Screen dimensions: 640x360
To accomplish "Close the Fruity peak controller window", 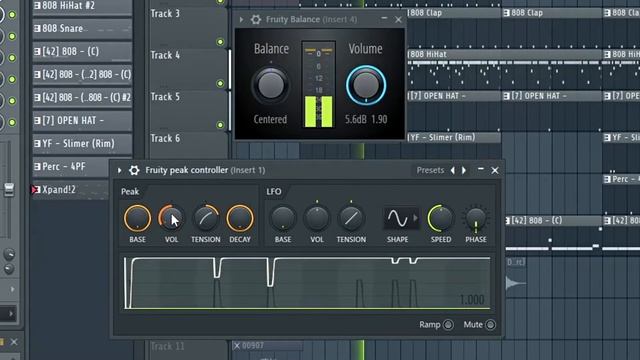I will point(495,170).
